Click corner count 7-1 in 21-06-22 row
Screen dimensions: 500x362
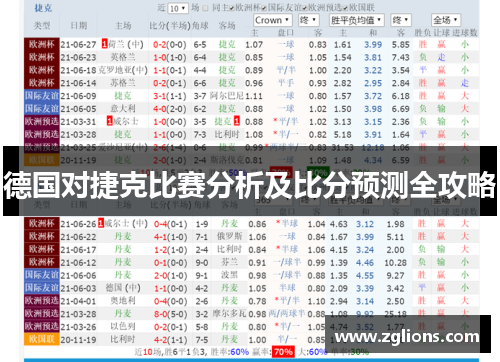tap(202, 237)
